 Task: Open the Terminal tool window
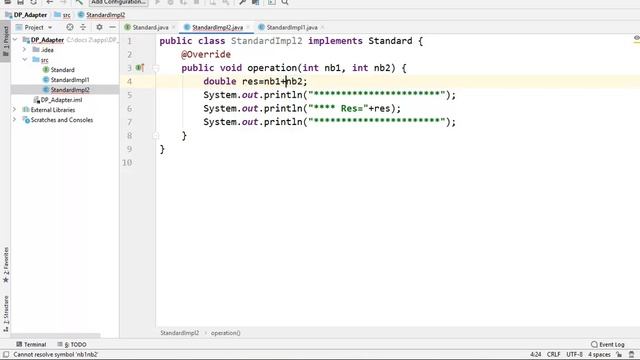click(x=31, y=344)
